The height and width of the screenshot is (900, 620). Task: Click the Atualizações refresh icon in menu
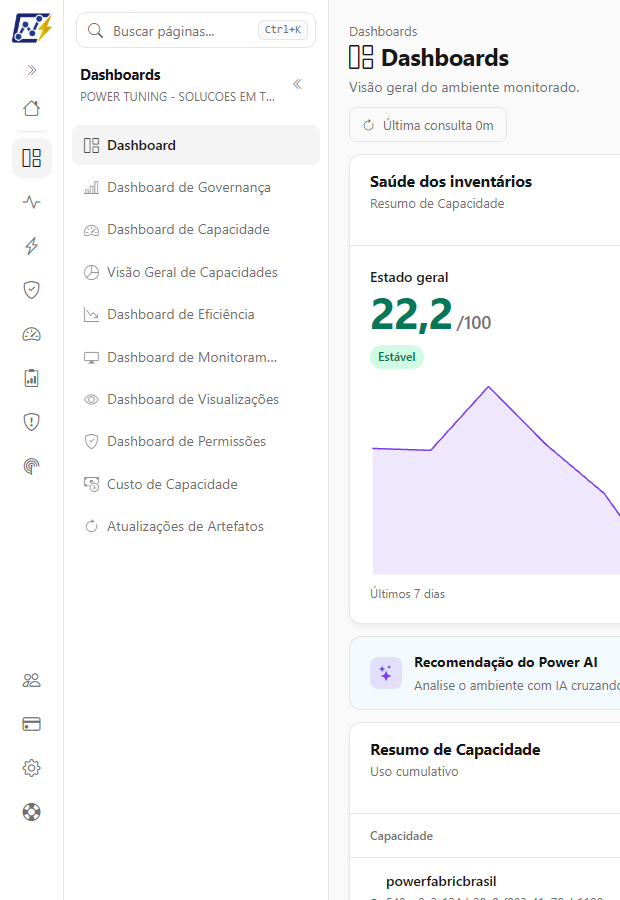[91, 526]
